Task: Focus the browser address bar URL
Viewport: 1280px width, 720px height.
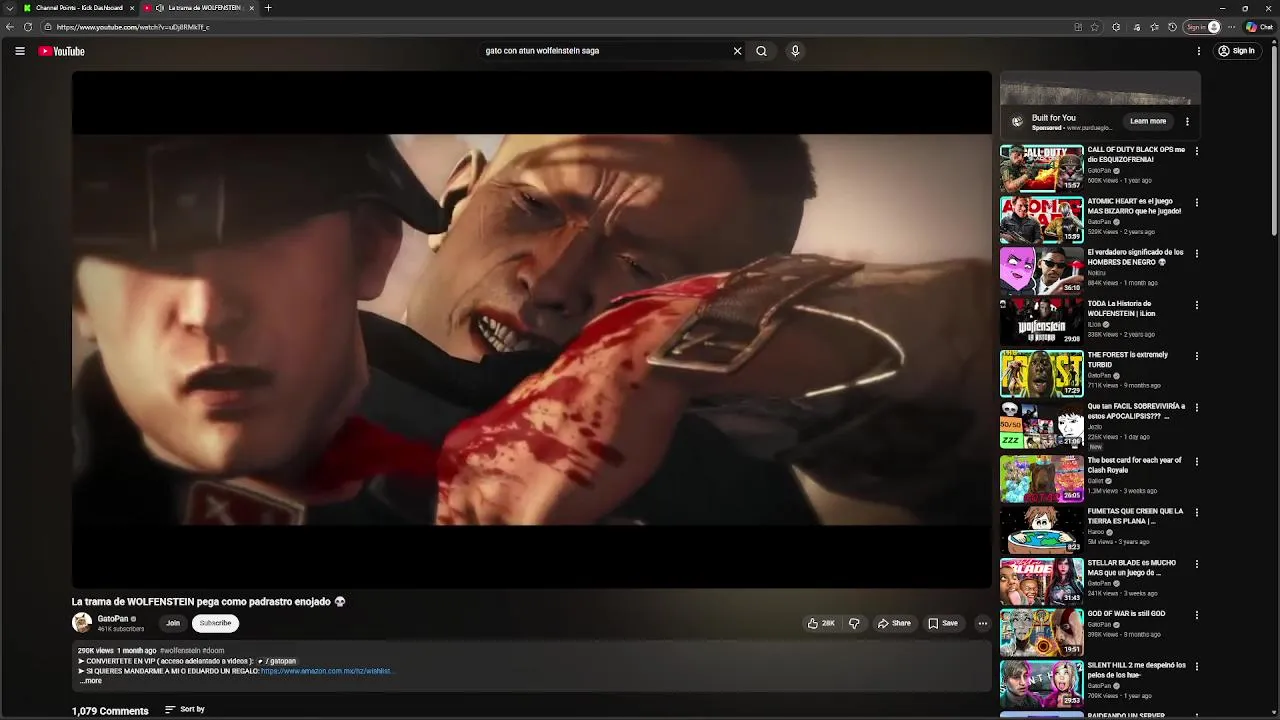Action: [x=133, y=27]
